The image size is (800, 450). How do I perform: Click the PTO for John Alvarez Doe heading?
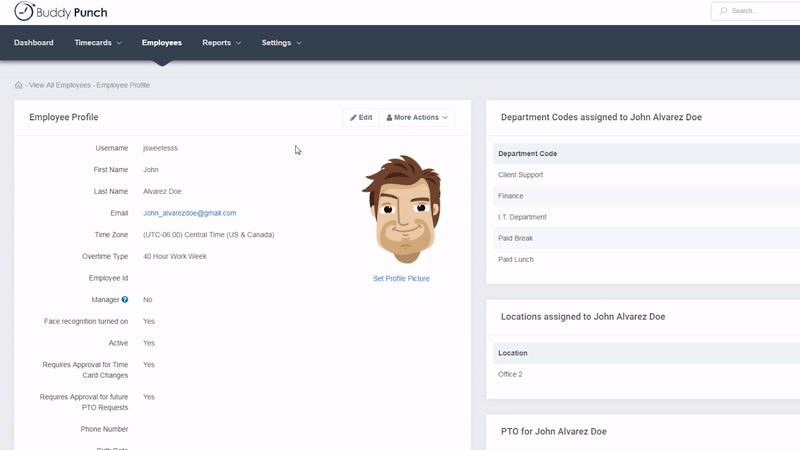pos(554,432)
